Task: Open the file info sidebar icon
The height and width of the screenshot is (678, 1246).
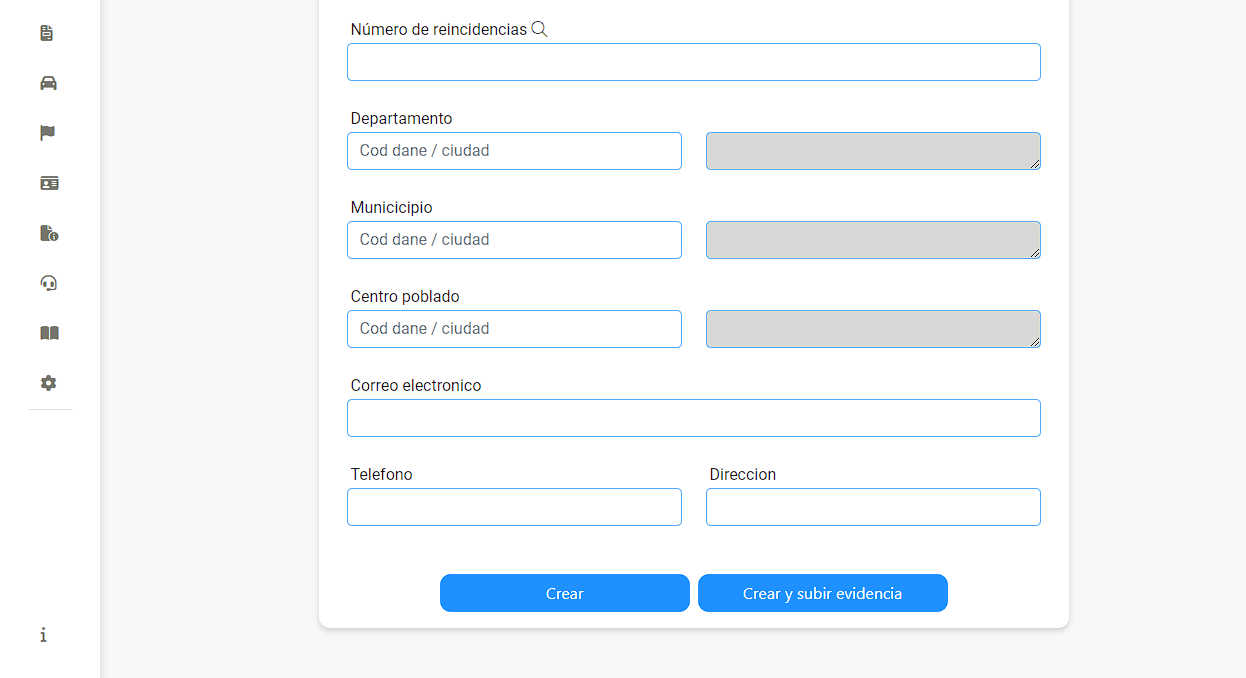Action: point(49,233)
